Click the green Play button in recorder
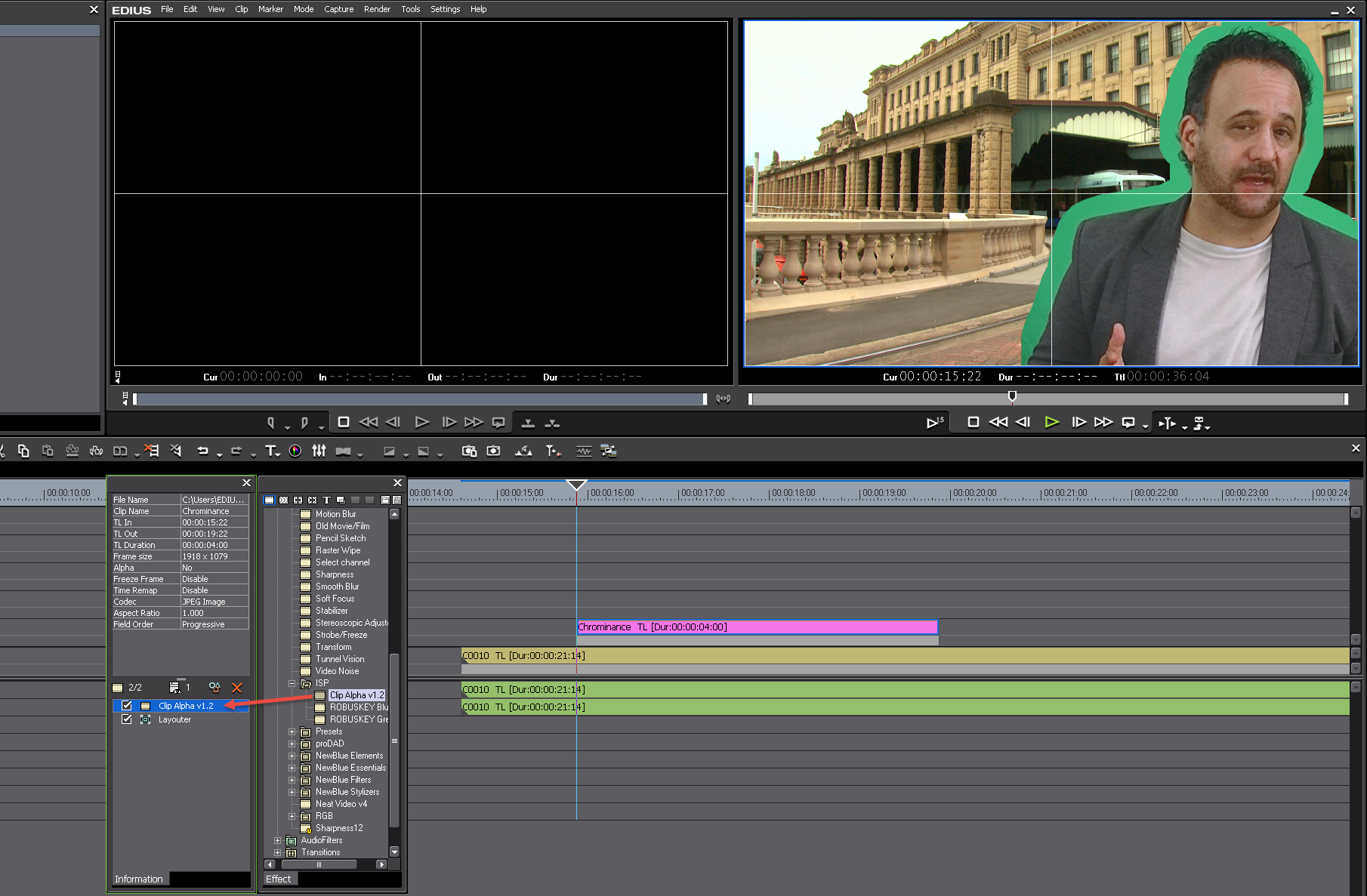Image resolution: width=1367 pixels, height=896 pixels. (1051, 423)
